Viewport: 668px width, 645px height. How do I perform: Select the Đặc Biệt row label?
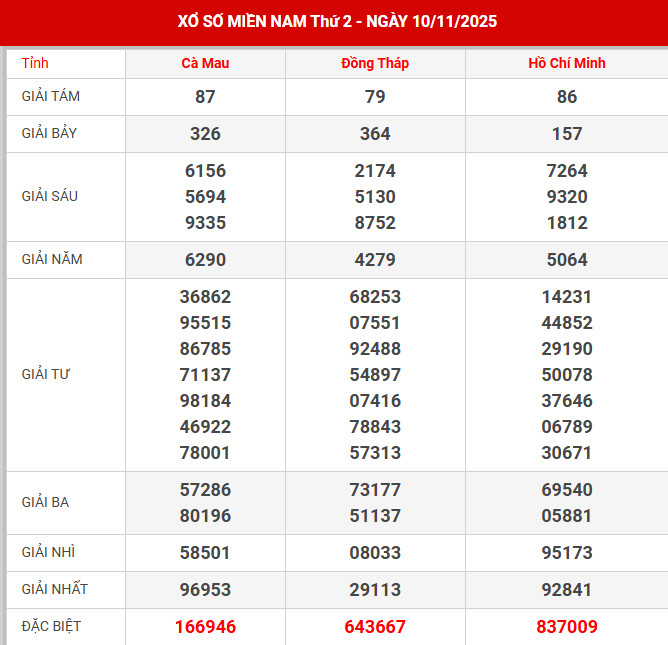51,626
